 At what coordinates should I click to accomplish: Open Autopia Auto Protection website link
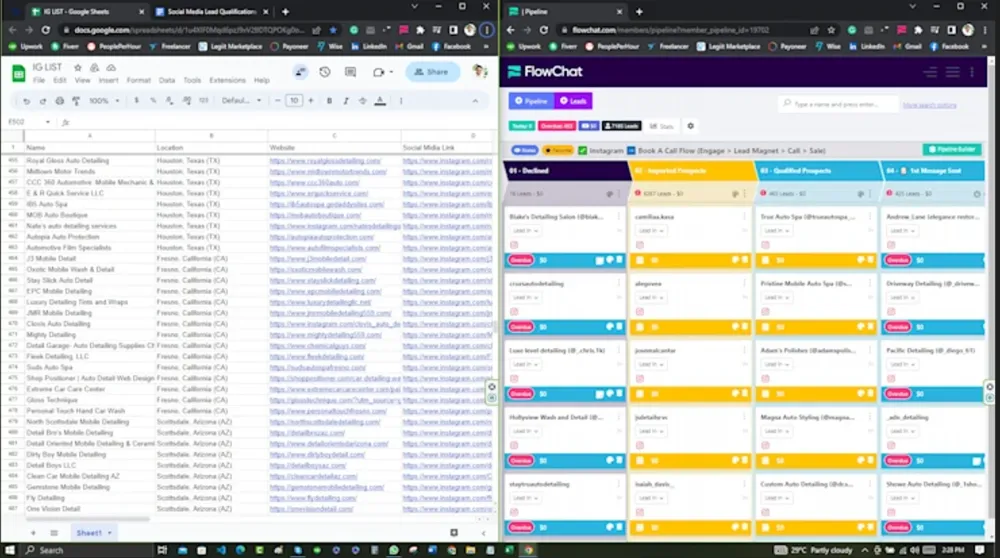(x=321, y=237)
